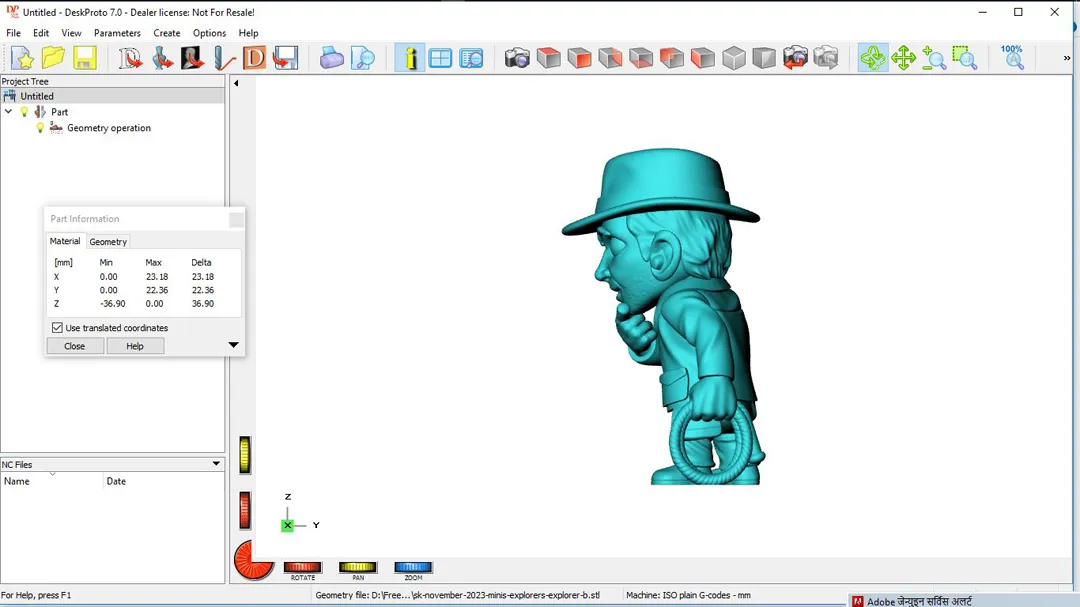
Task: Open the Options menu
Action: [209, 33]
